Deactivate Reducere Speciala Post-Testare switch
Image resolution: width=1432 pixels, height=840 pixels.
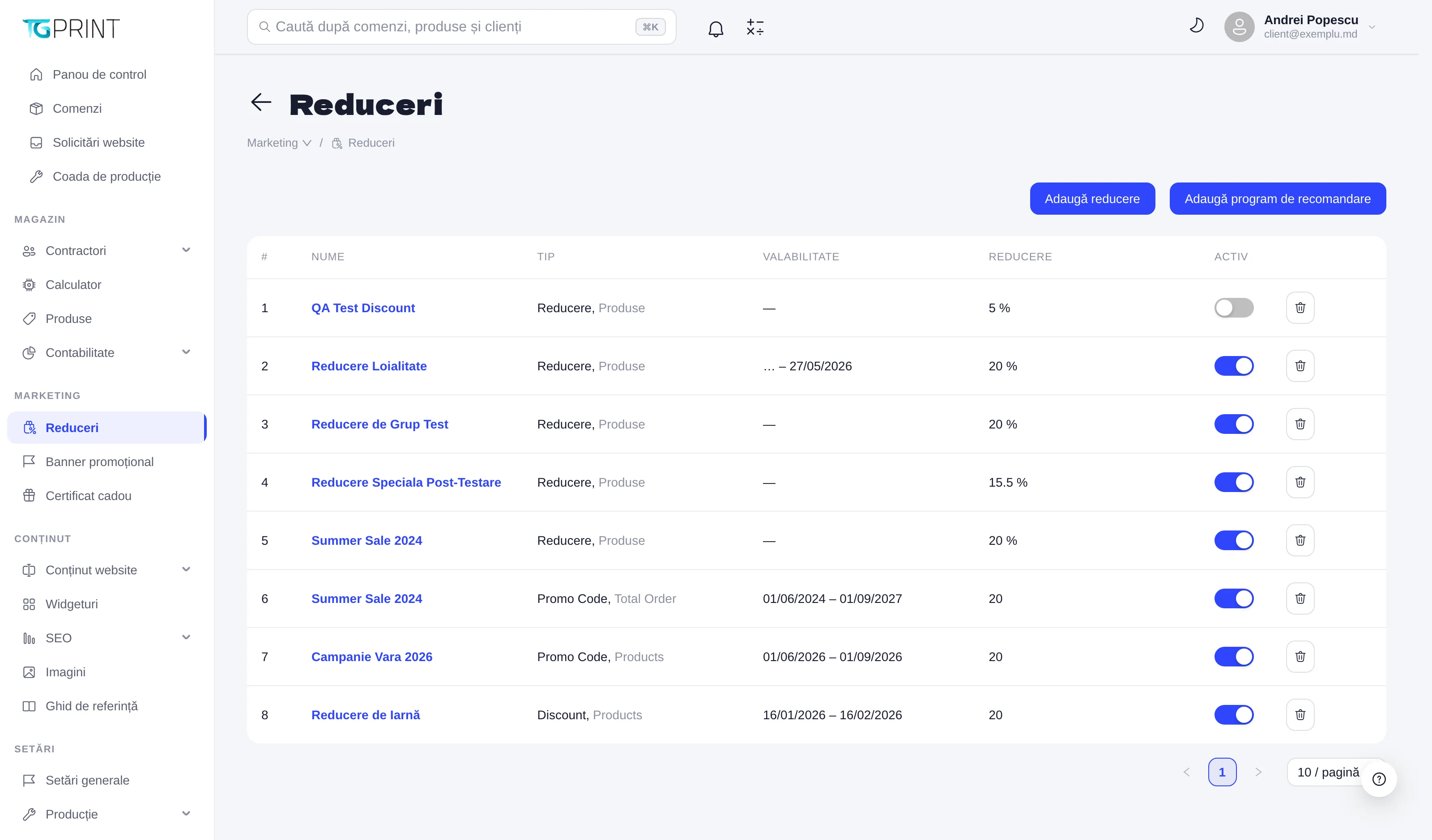point(1234,482)
